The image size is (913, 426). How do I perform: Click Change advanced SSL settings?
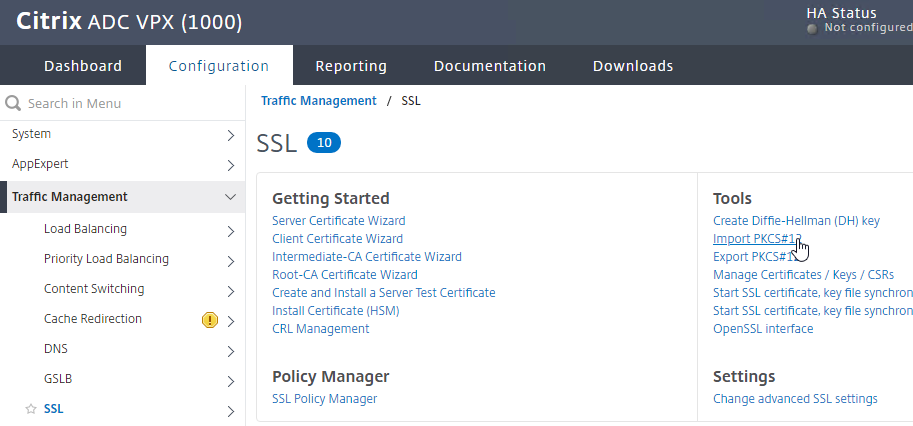[795, 399]
